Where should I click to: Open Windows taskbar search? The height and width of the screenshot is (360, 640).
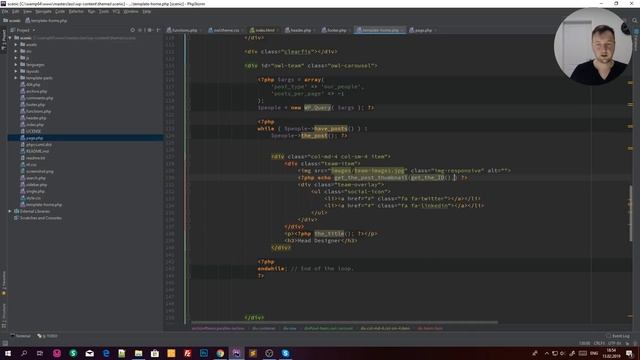click(24, 353)
